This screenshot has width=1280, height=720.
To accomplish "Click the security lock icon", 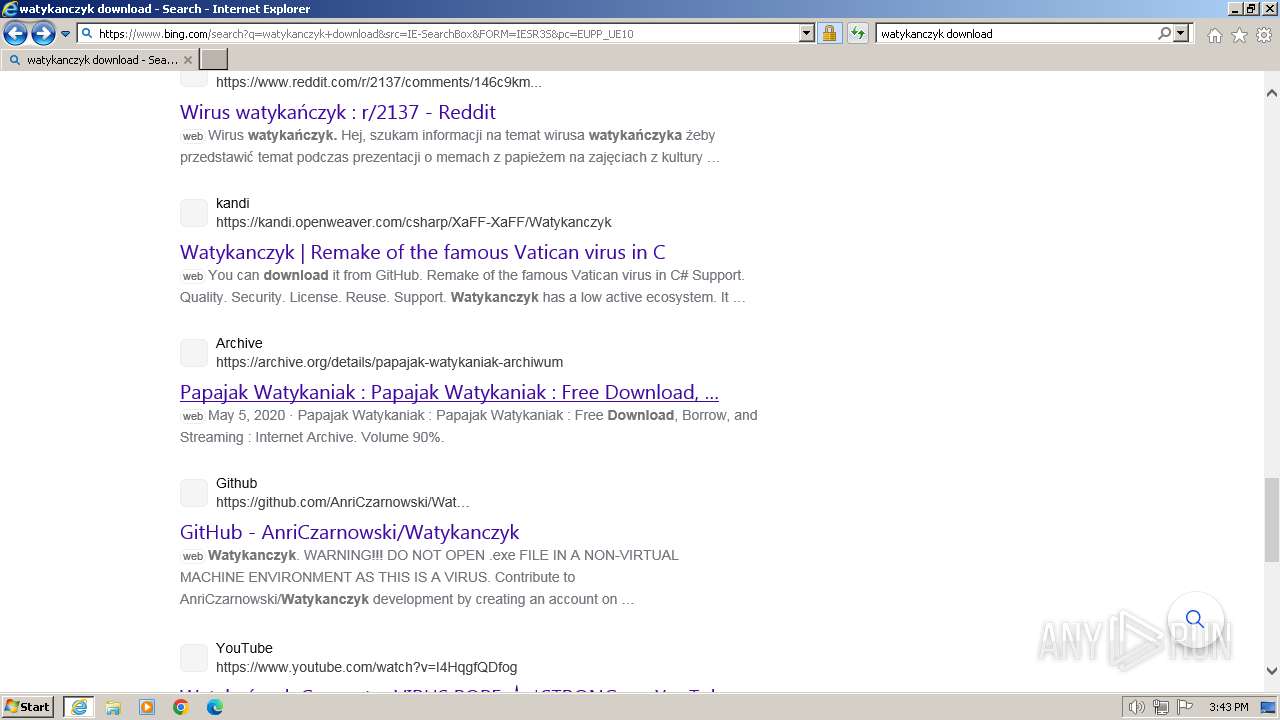I will [x=829, y=33].
